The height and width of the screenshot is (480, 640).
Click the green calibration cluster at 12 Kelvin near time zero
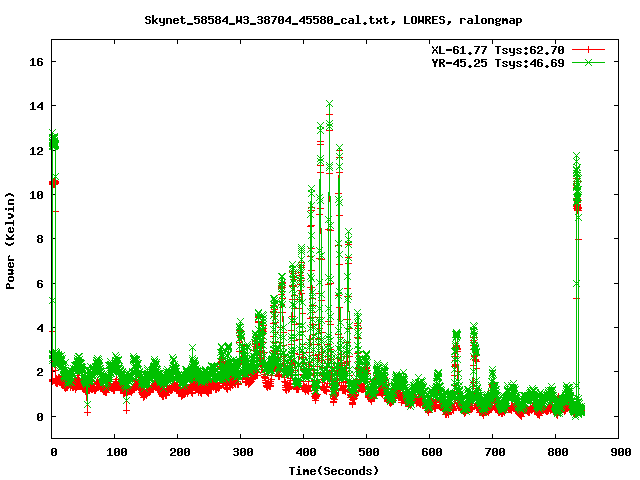(x=53, y=141)
